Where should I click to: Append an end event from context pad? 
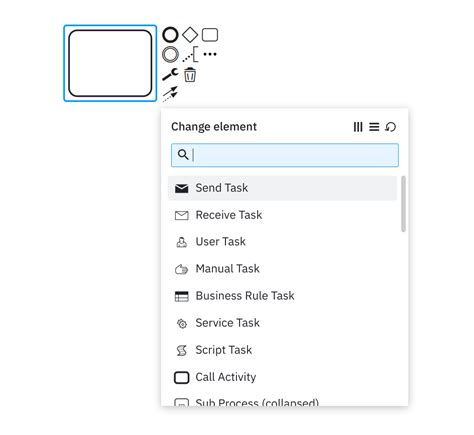pos(170,35)
